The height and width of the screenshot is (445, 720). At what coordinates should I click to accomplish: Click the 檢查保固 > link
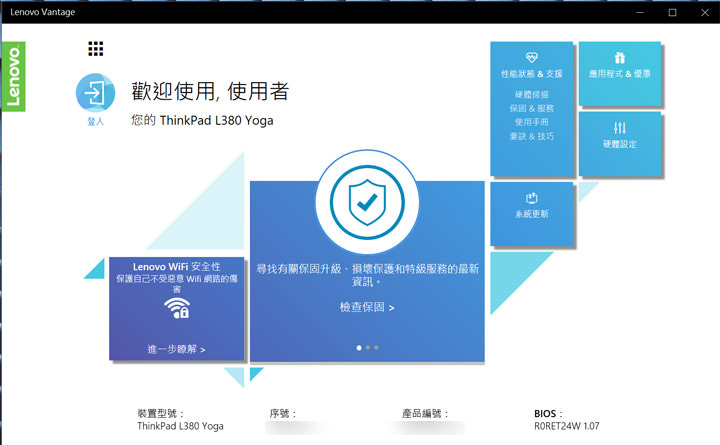(366, 307)
